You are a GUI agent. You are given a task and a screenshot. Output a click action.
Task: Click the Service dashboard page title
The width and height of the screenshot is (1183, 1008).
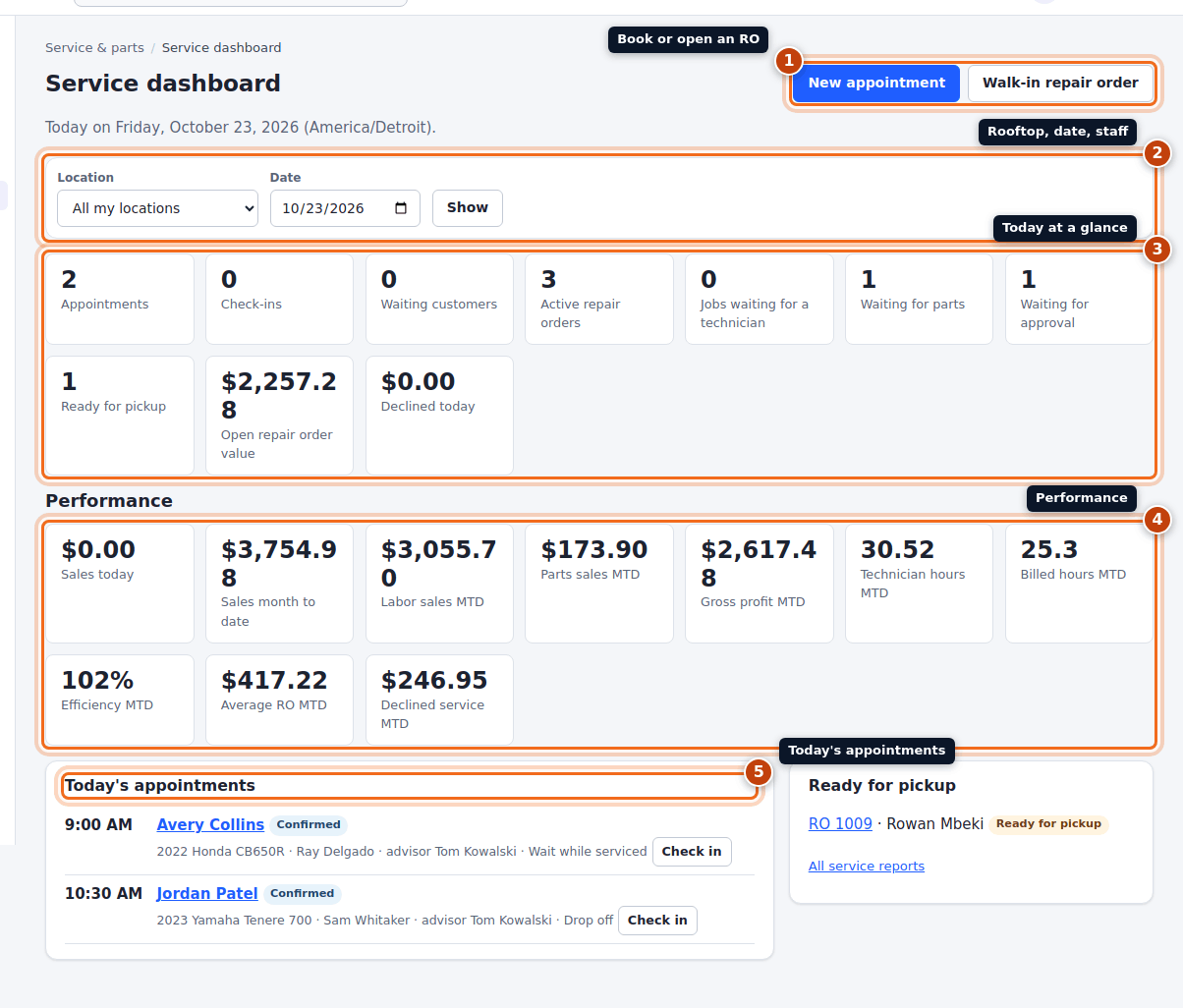[x=163, y=84]
